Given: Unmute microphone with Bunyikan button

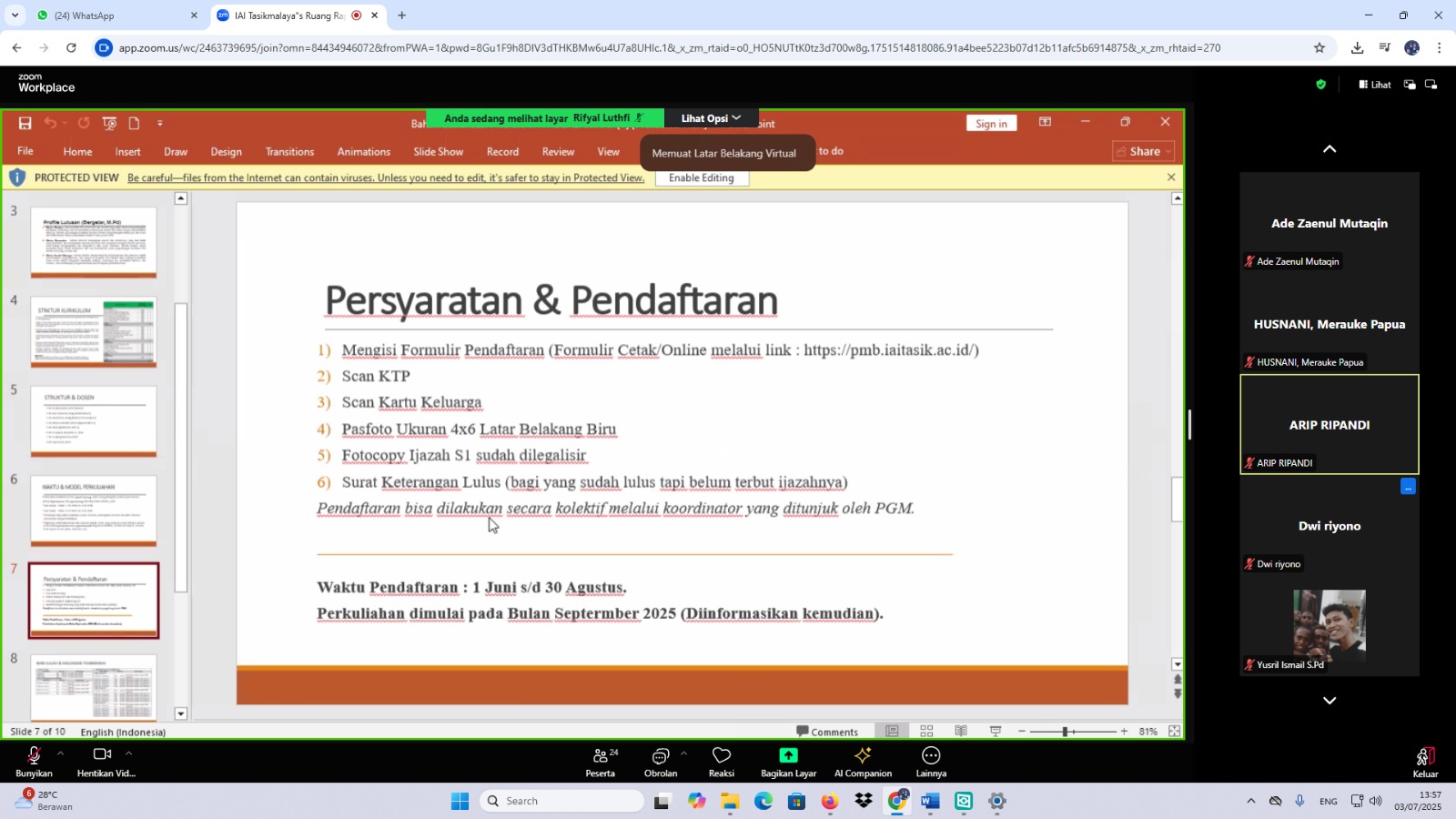Looking at the screenshot, I should [x=34, y=762].
